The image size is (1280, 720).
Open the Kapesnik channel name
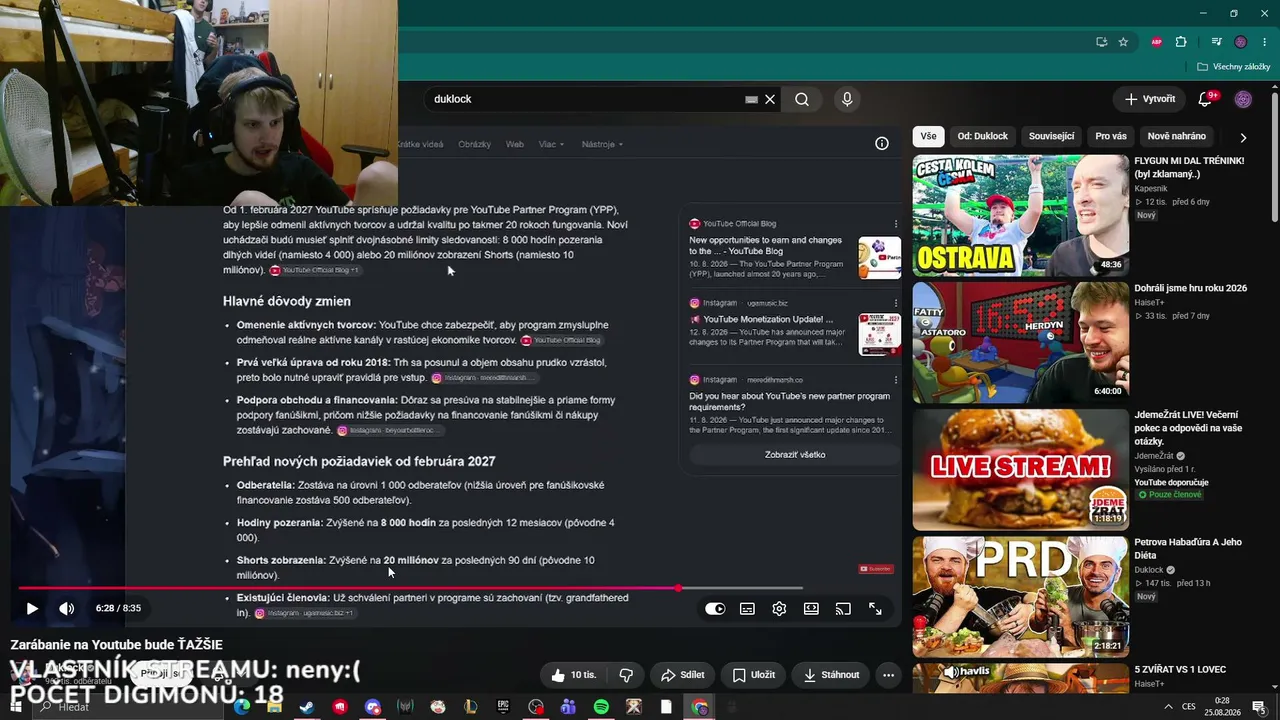[1151, 188]
